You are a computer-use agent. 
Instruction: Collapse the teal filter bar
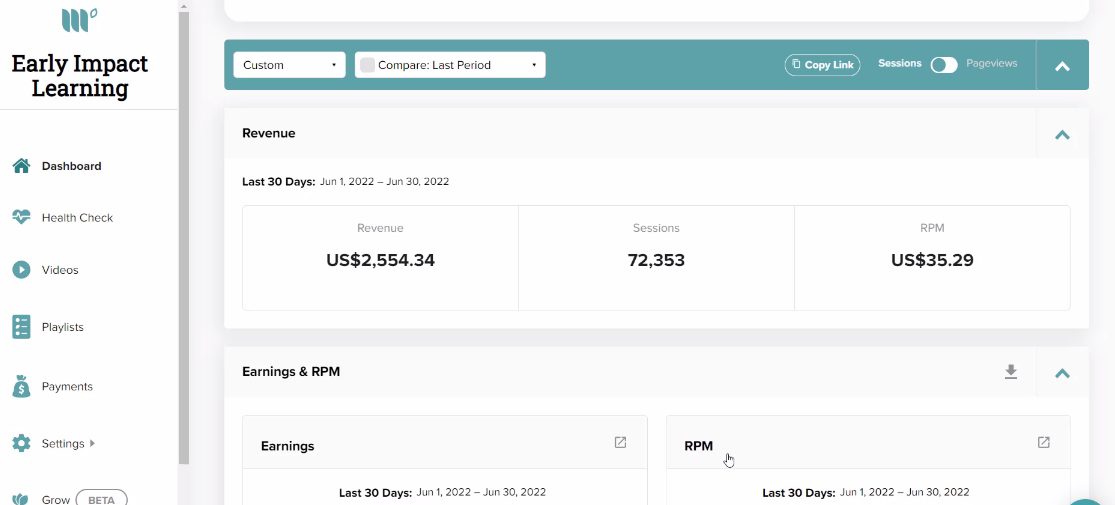click(1062, 65)
